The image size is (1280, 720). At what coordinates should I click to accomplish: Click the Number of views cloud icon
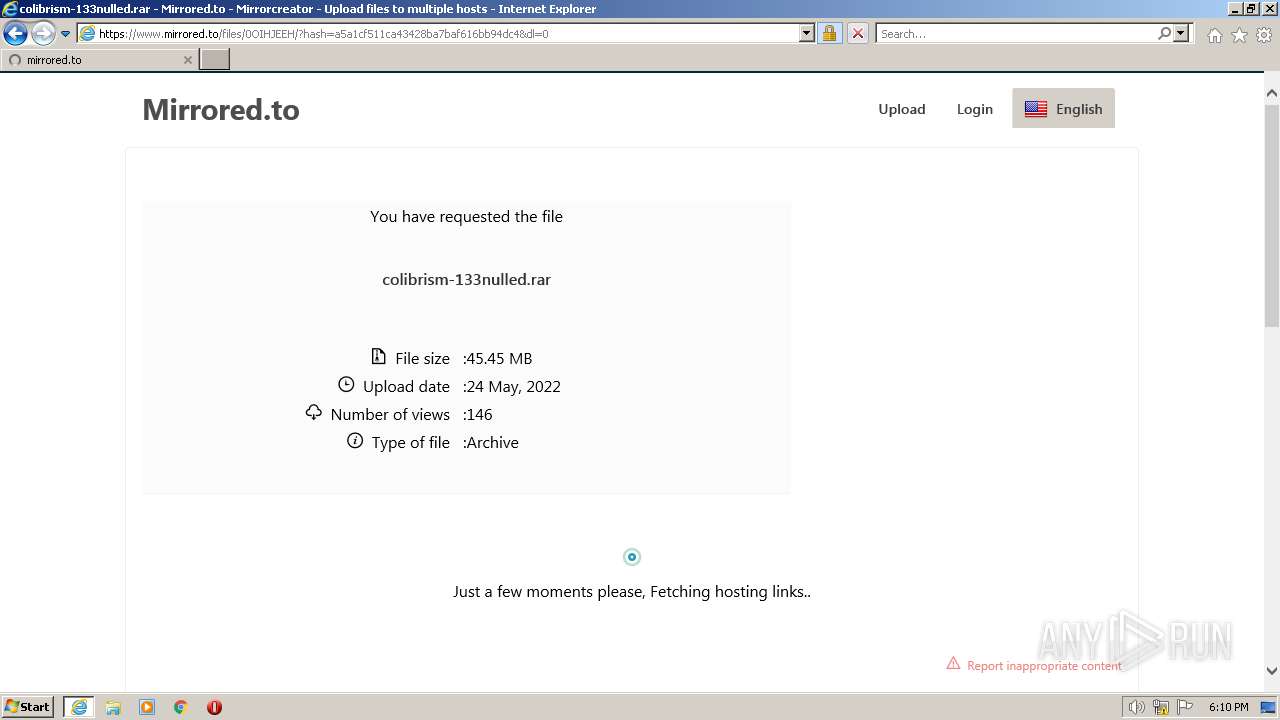coord(314,412)
